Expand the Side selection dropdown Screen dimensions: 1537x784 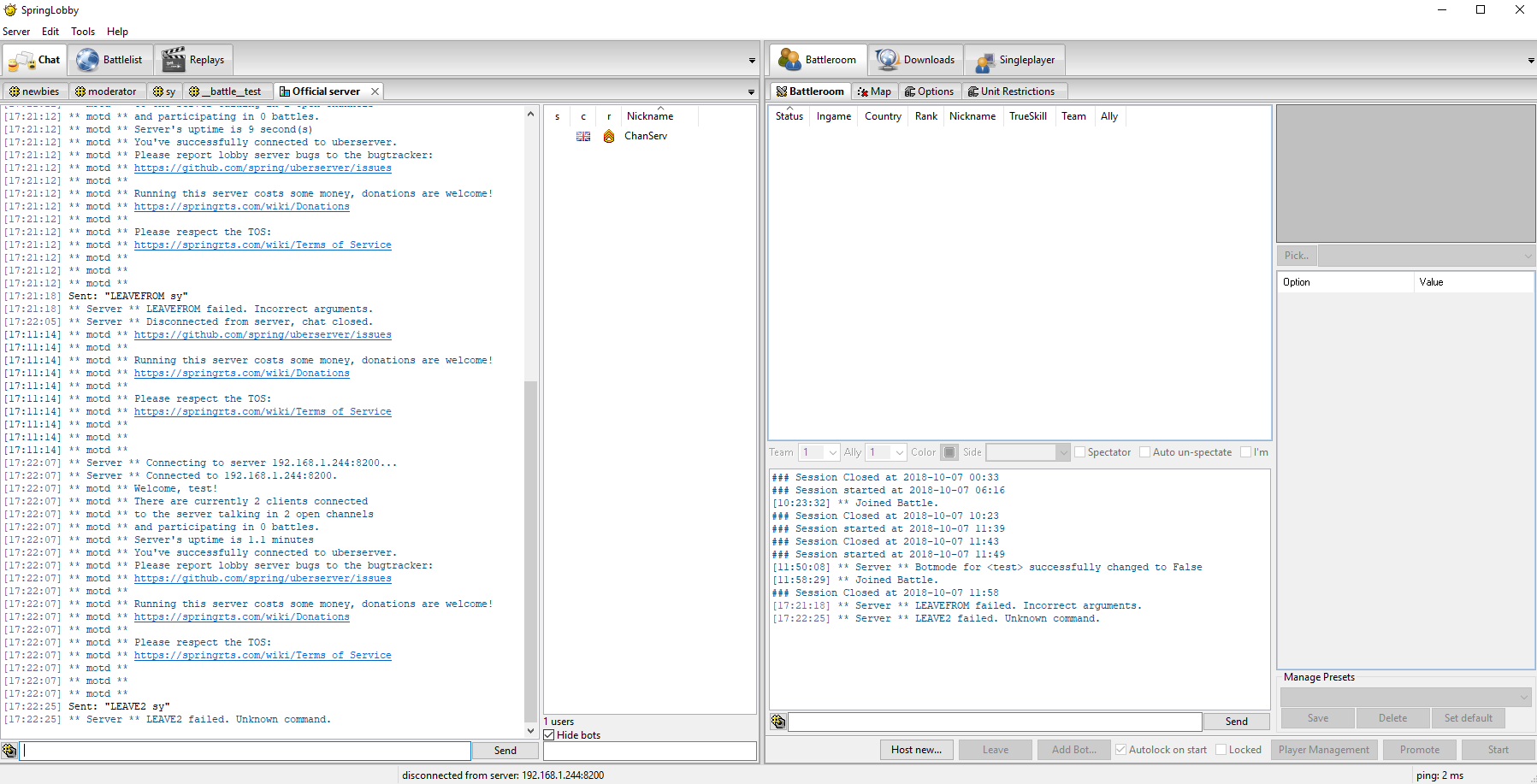click(x=1026, y=451)
